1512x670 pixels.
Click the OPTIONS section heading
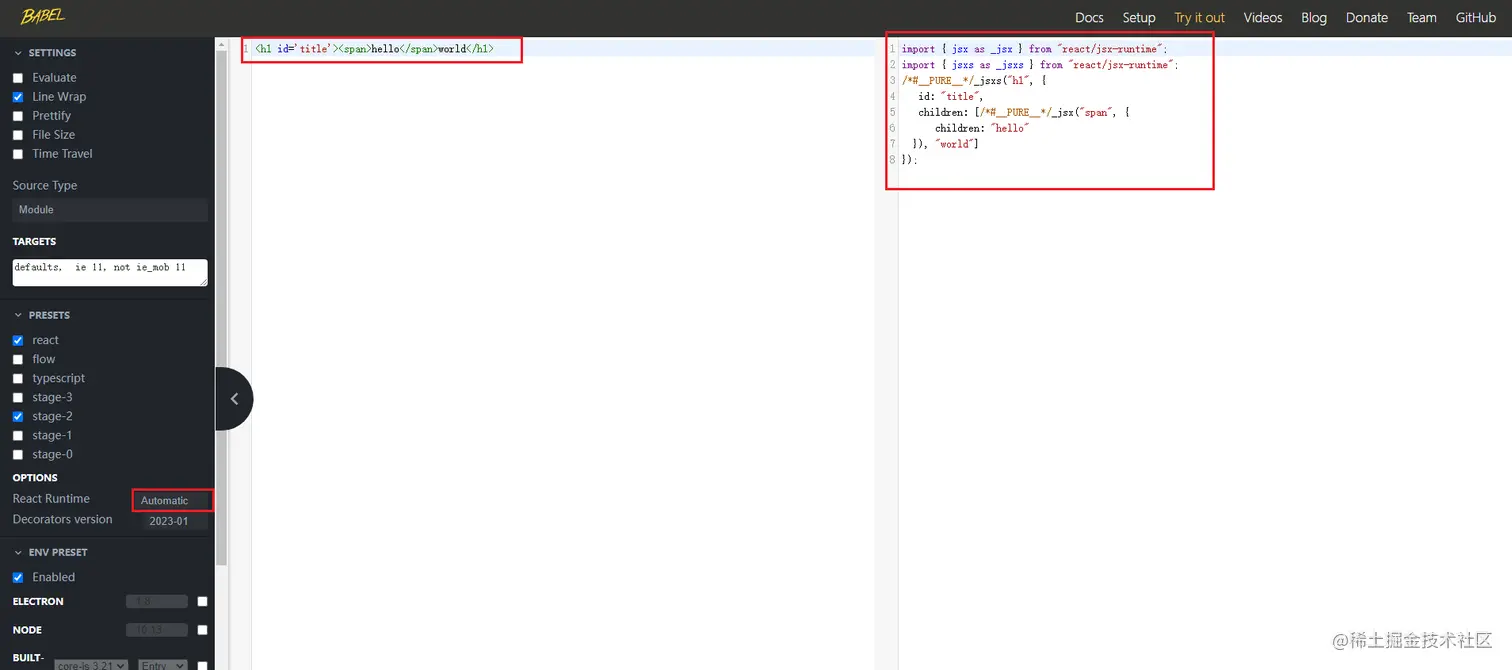(35, 478)
